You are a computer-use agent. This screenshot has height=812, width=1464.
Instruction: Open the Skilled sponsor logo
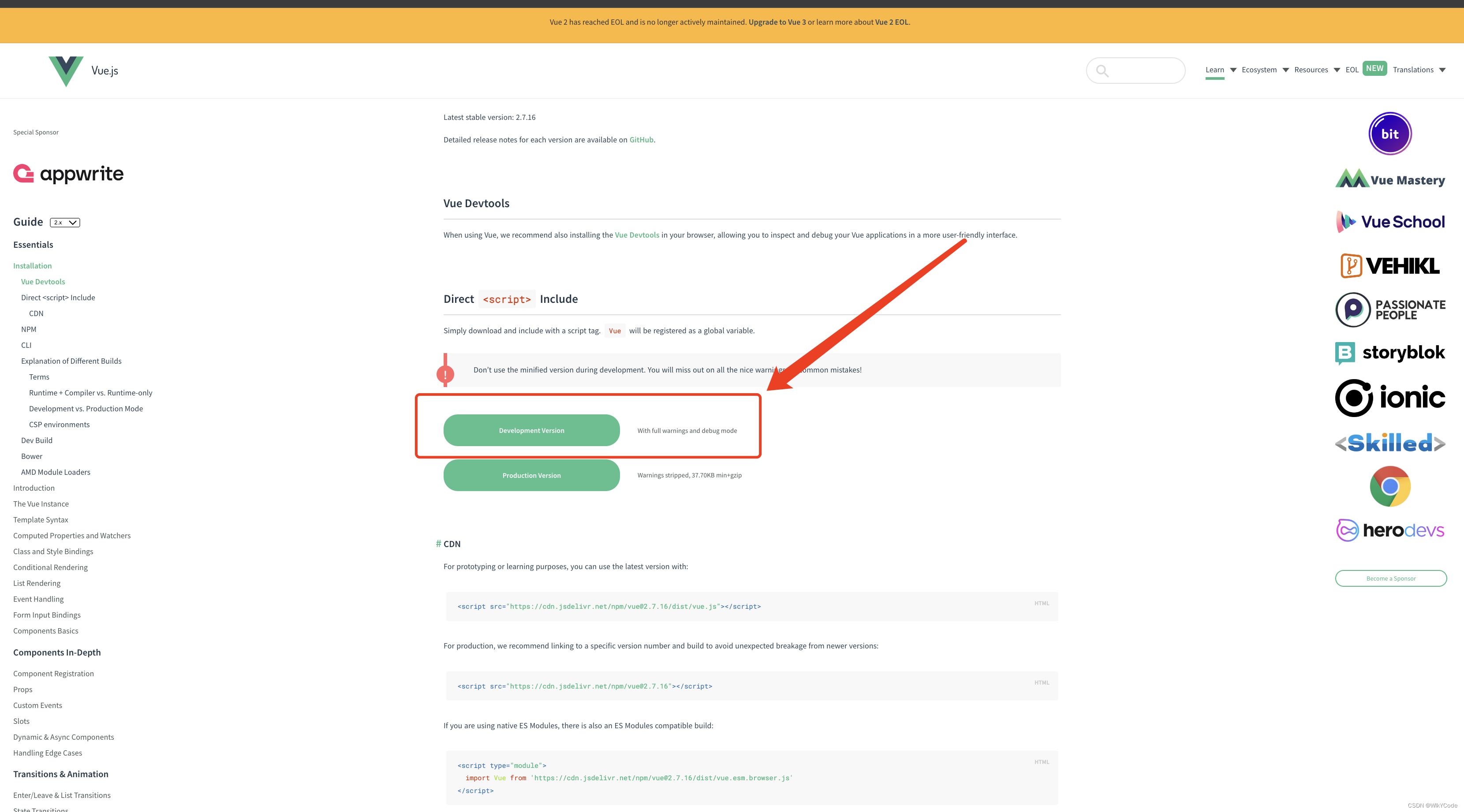(x=1390, y=443)
